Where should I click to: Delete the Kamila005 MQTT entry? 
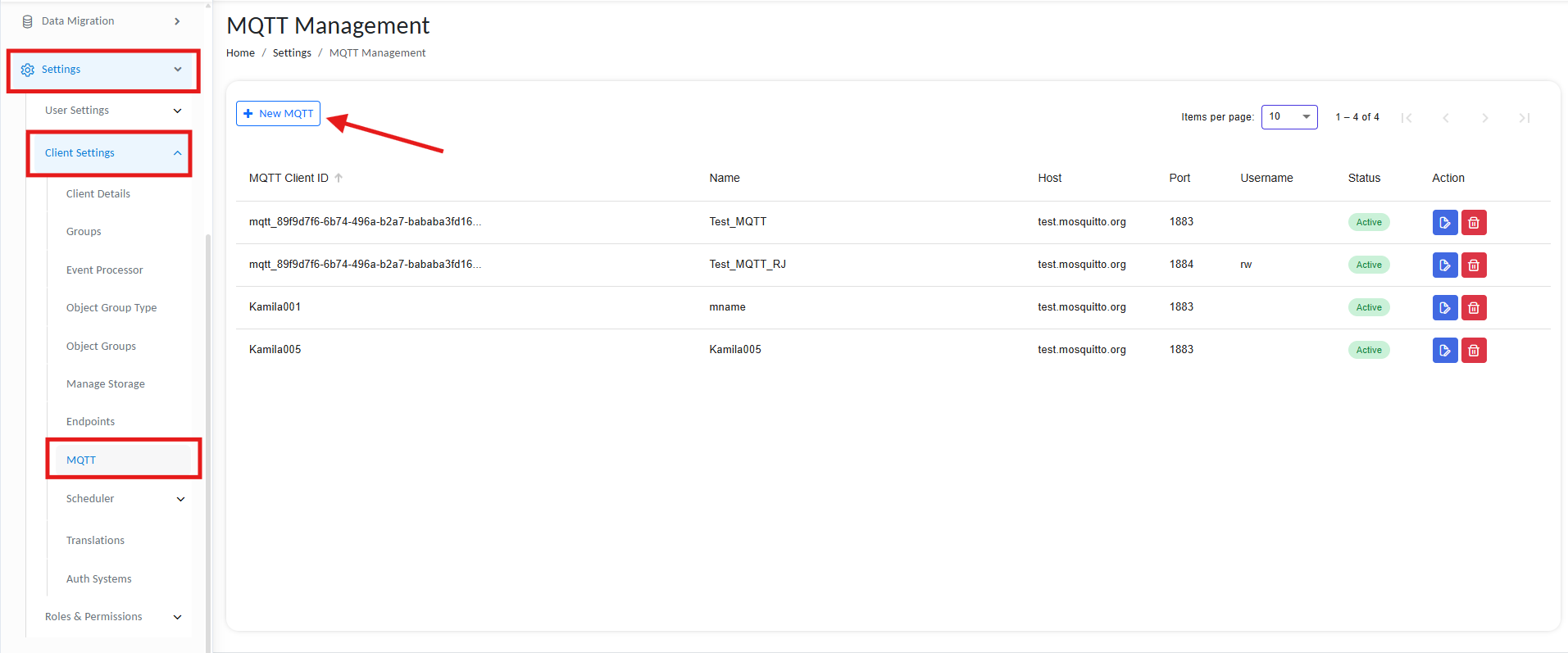(x=1473, y=351)
